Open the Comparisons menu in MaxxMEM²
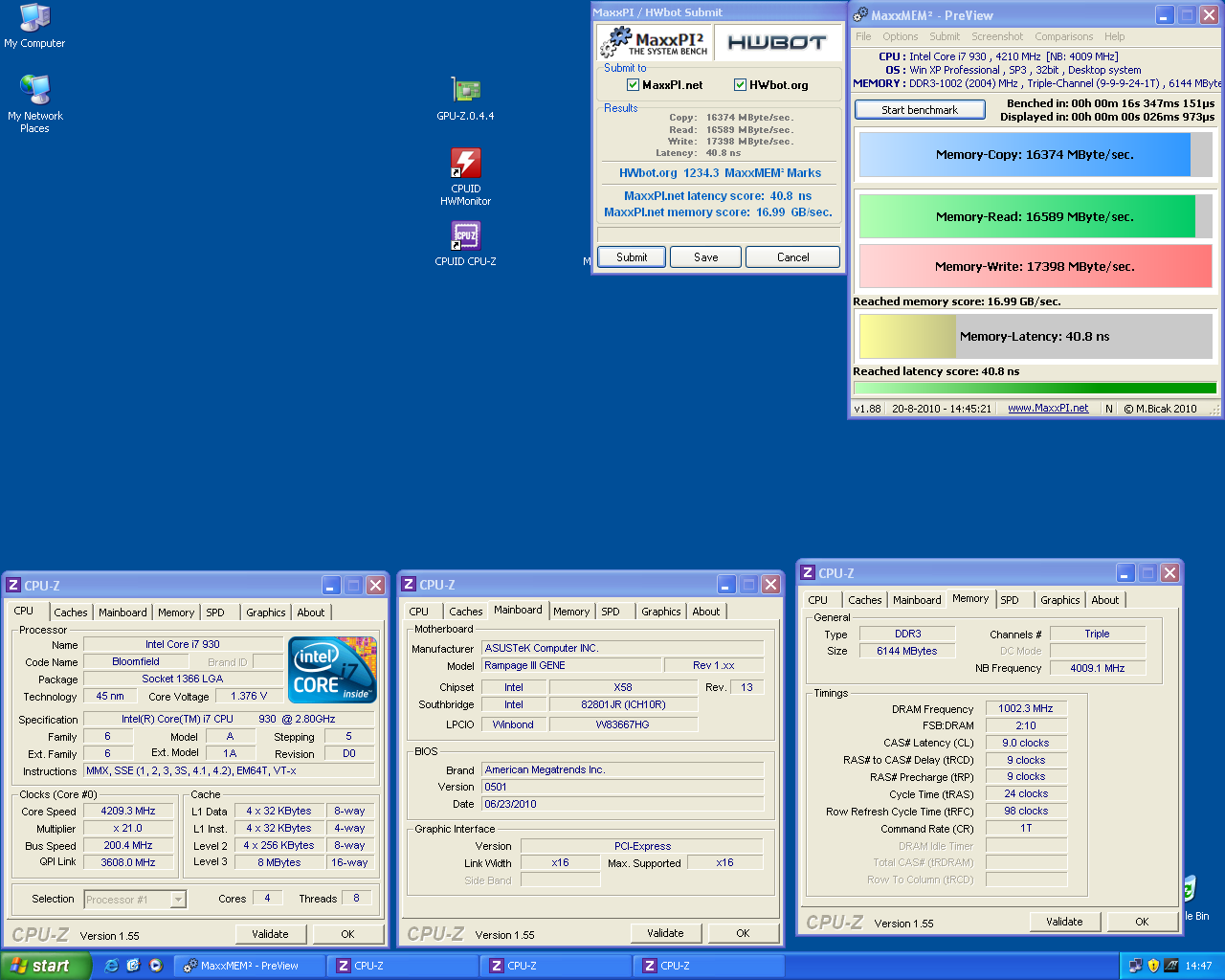1225x980 pixels. pos(1063,36)
